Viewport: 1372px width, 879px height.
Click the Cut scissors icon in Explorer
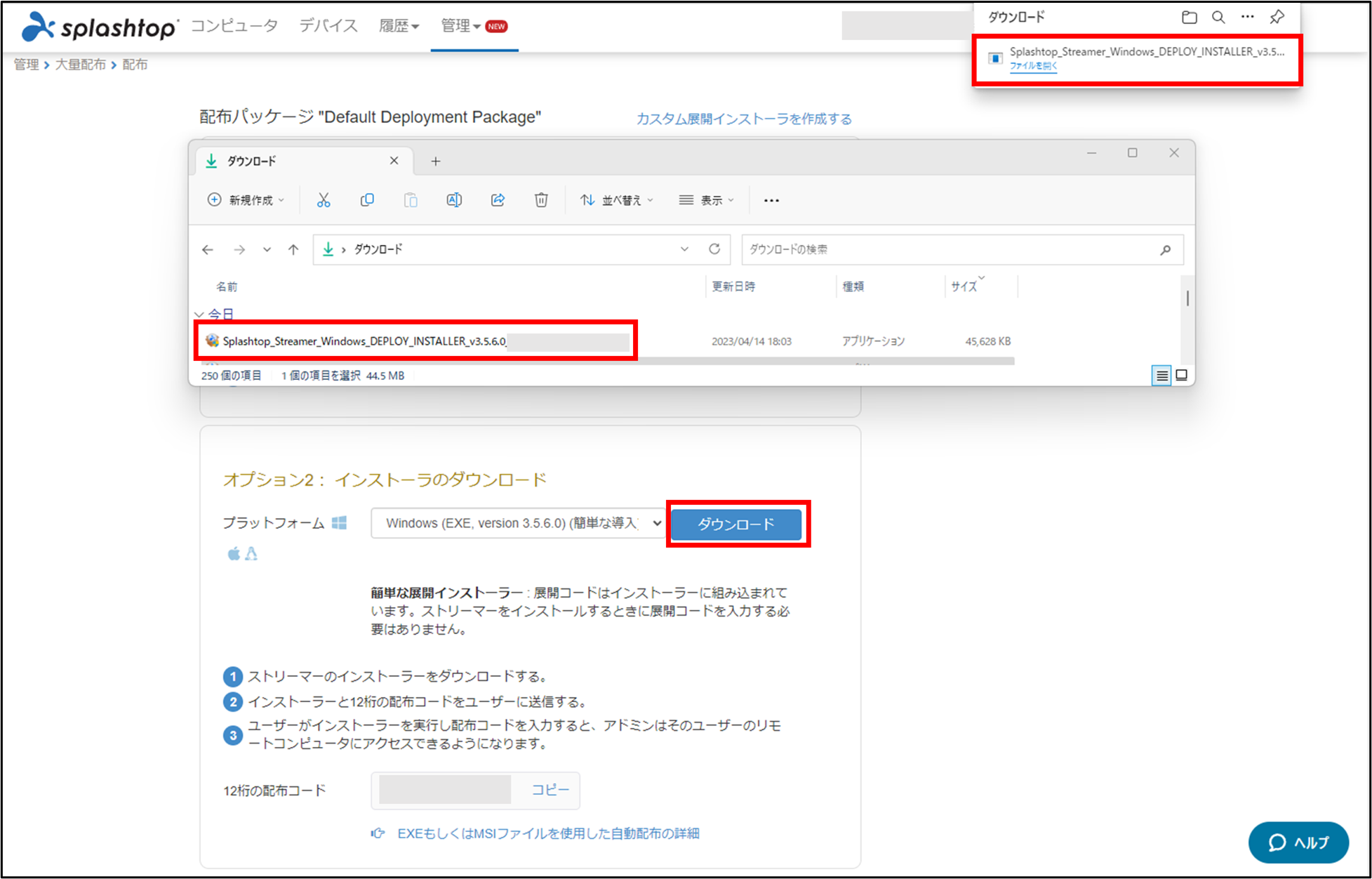coord(323,200)
